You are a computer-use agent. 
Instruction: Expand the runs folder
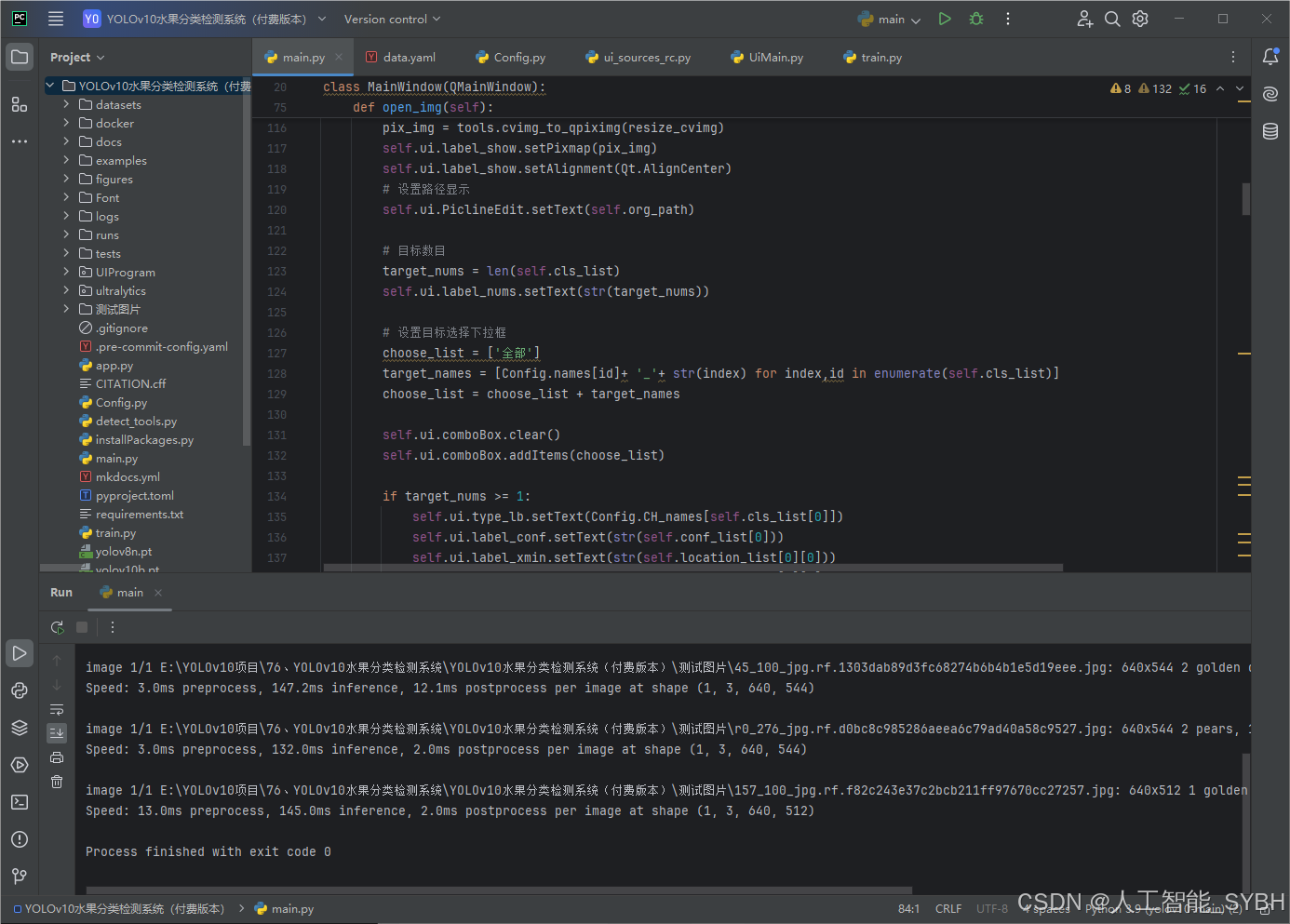tap(66, 234)
